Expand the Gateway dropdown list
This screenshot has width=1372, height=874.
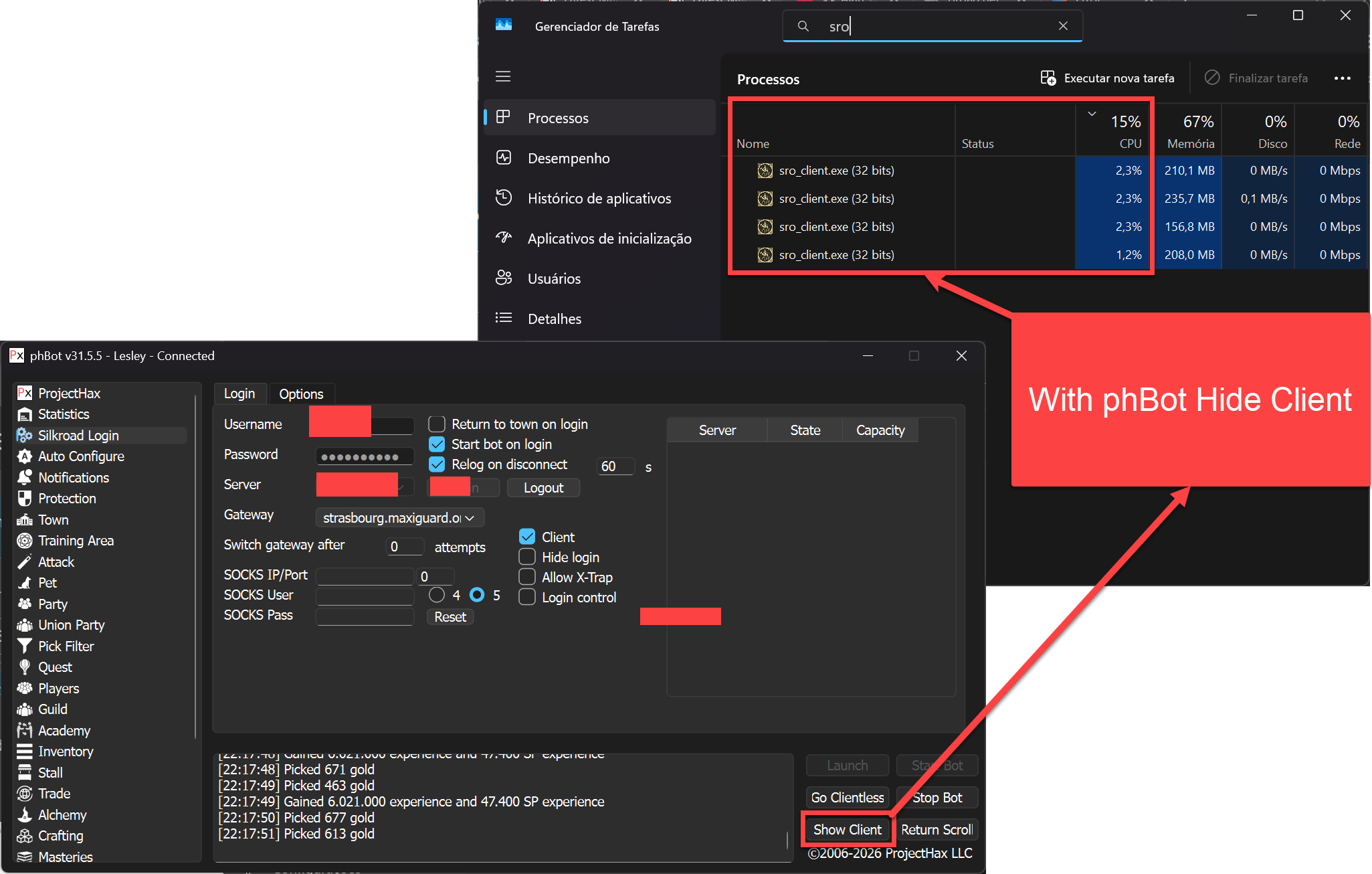point(470,518)
